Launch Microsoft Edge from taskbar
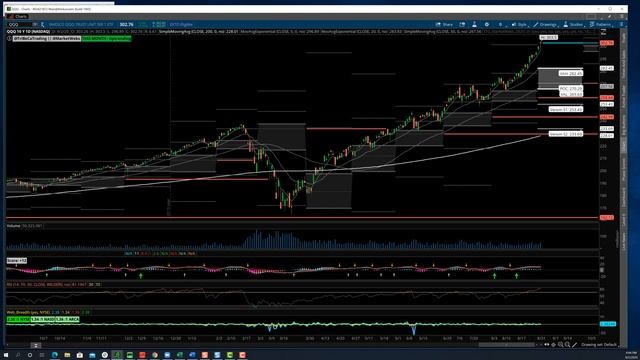The image size is (640, 360). [x=55, y=355]
